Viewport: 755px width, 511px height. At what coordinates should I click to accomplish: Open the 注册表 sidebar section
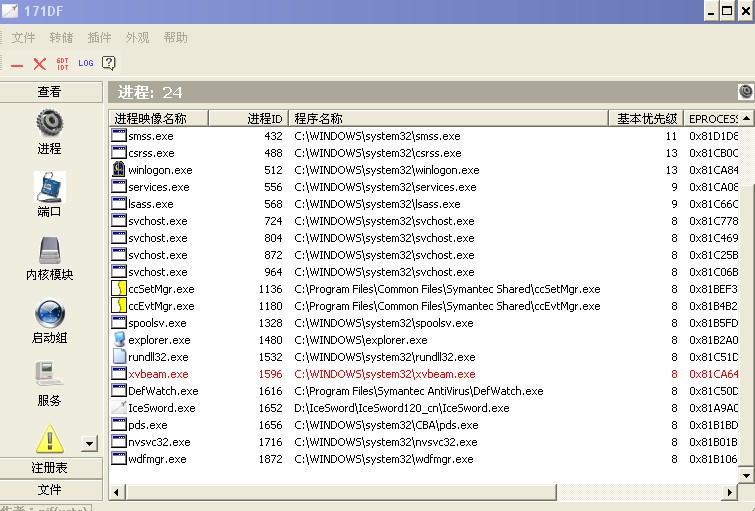point(50,468)
